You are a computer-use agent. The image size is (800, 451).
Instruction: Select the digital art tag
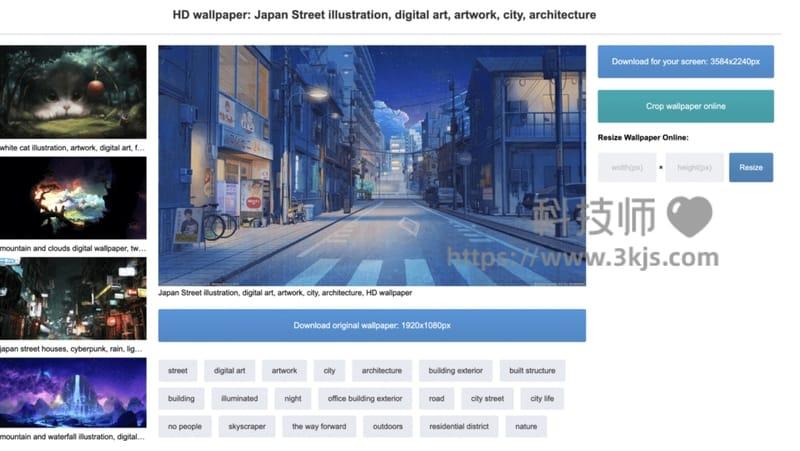click(230, 370)
